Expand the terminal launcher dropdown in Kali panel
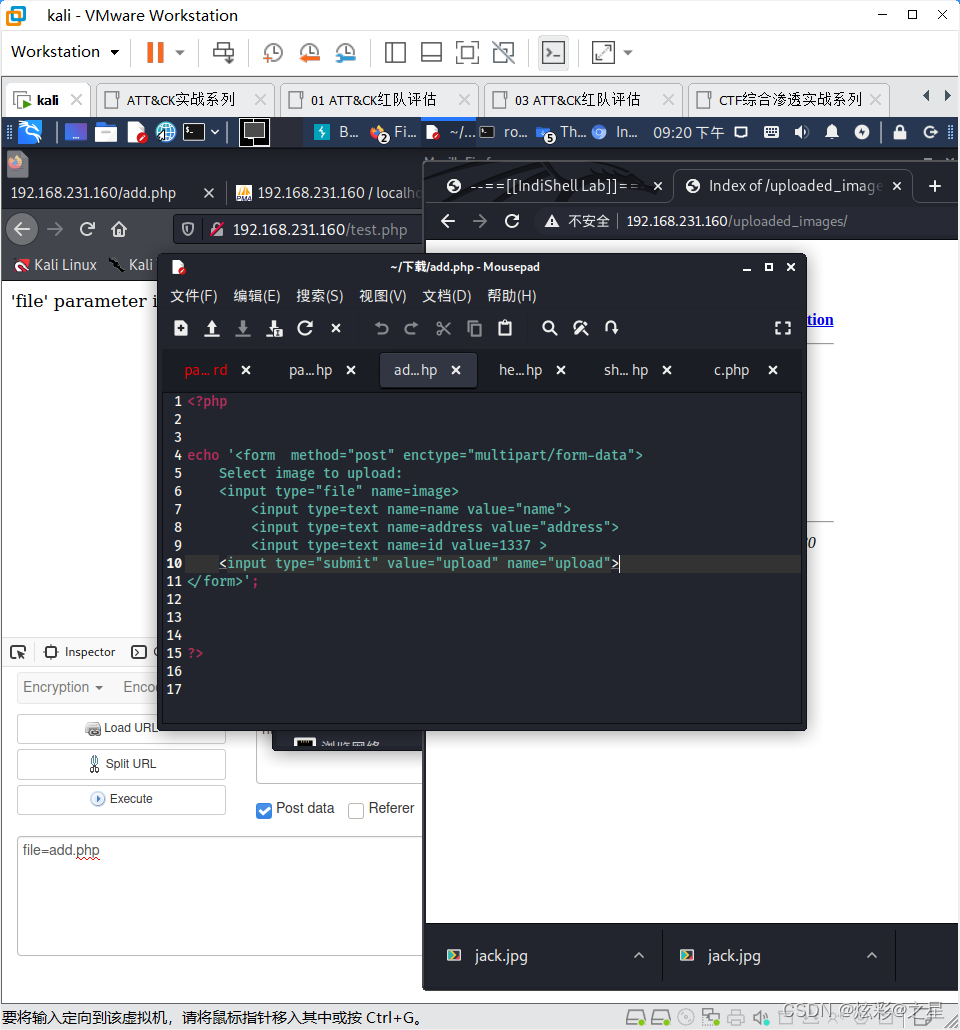Viewport: 960px width, 1030px height. point(215,133)
